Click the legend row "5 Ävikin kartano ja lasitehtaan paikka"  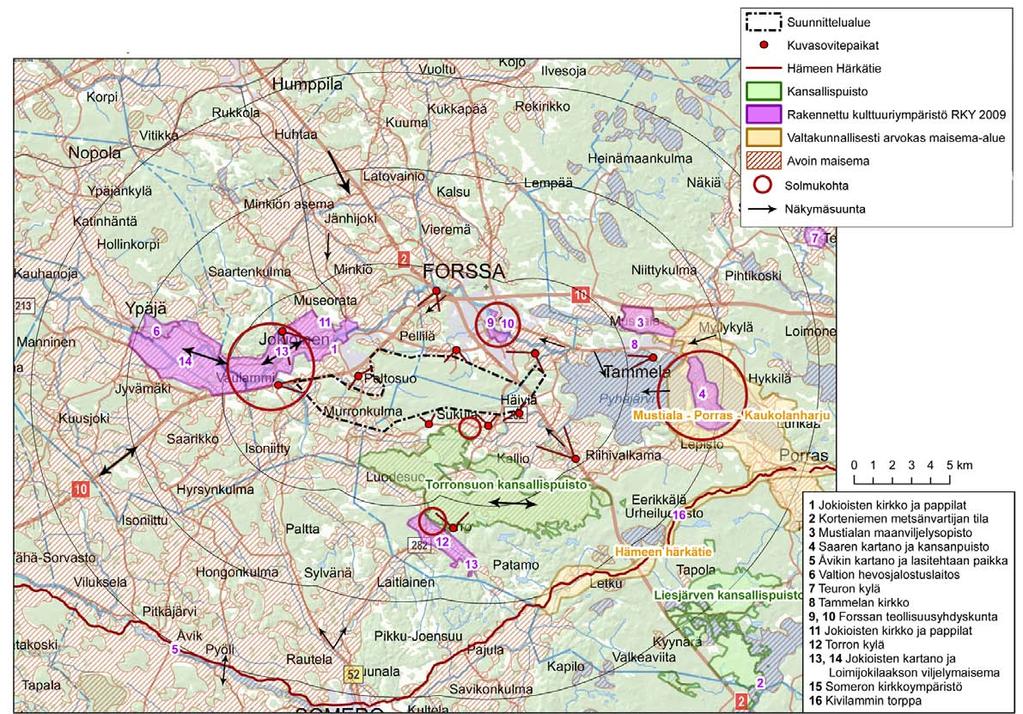pyautogui.click(x=908, y=561)
